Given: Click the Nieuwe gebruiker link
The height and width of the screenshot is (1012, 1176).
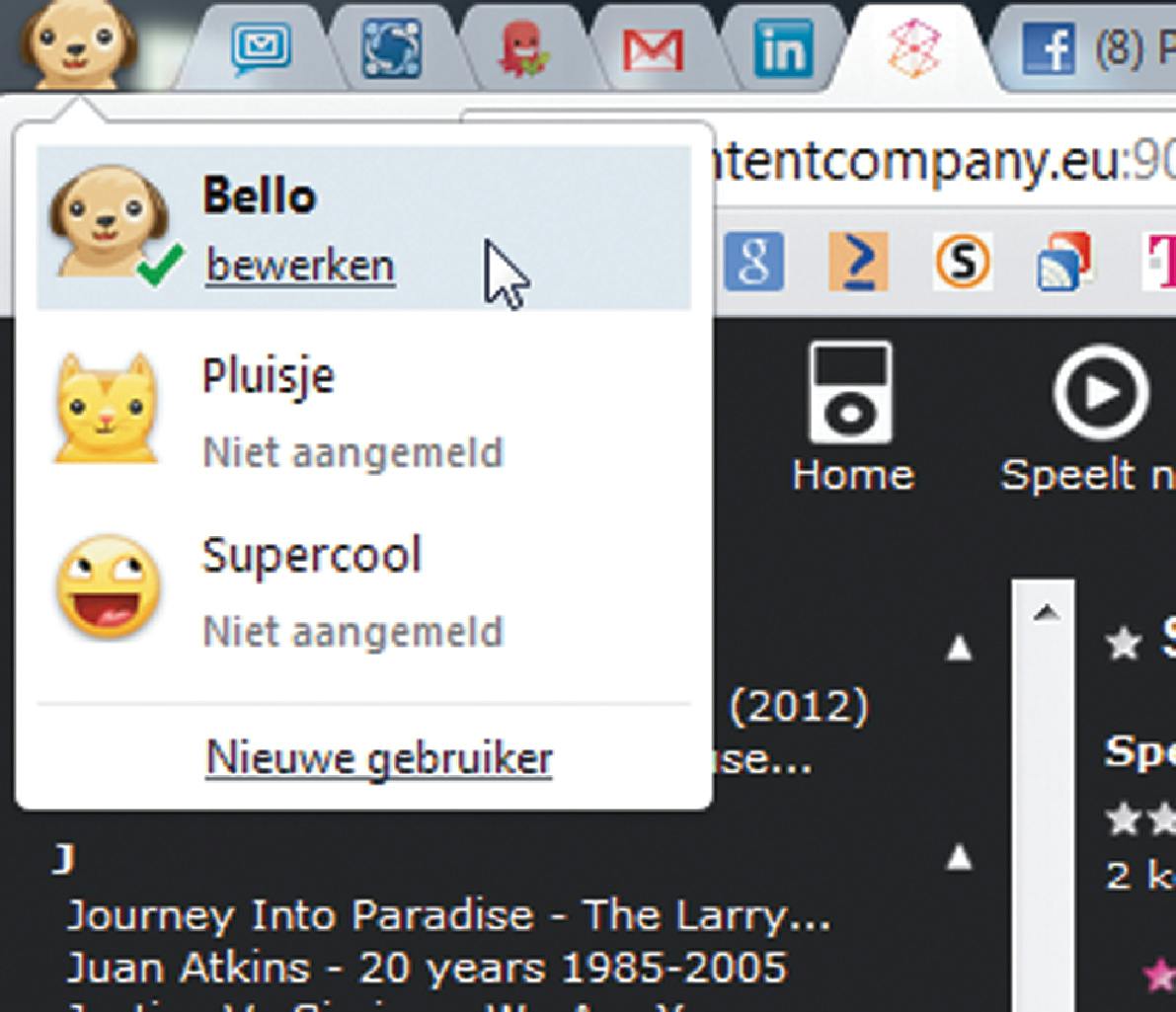Looking at the screenshot, I should [x=378, y=758].
